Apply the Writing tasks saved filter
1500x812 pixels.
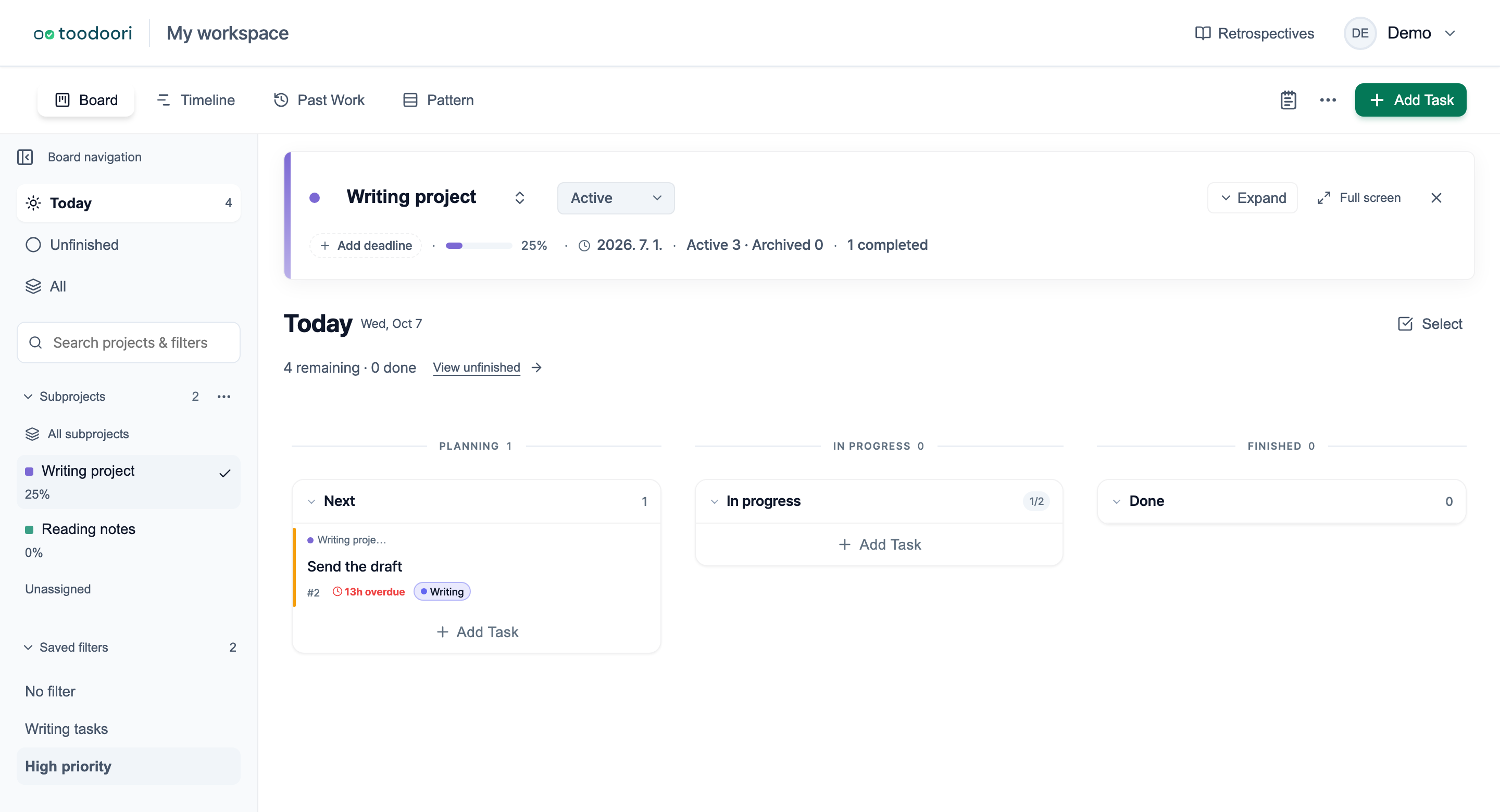point(129,729)
